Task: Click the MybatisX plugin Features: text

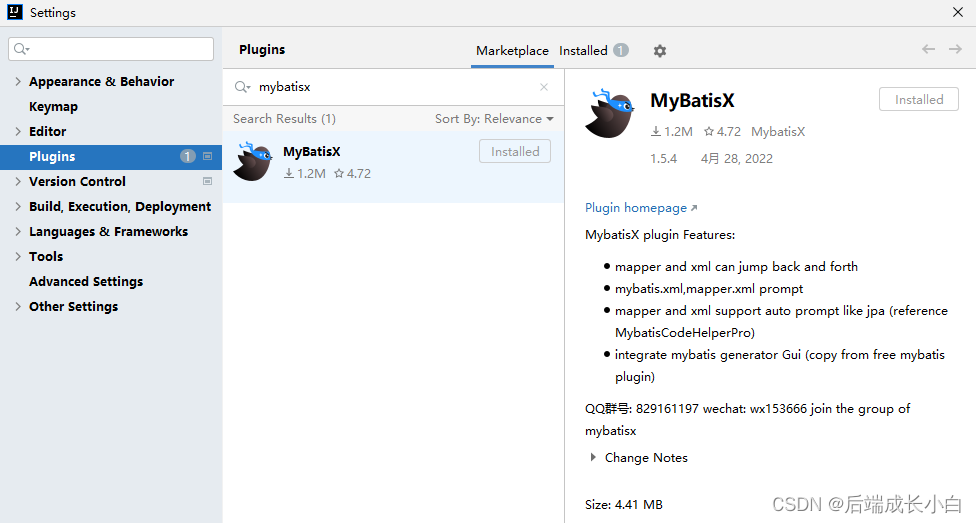Action: coord(660,235)
